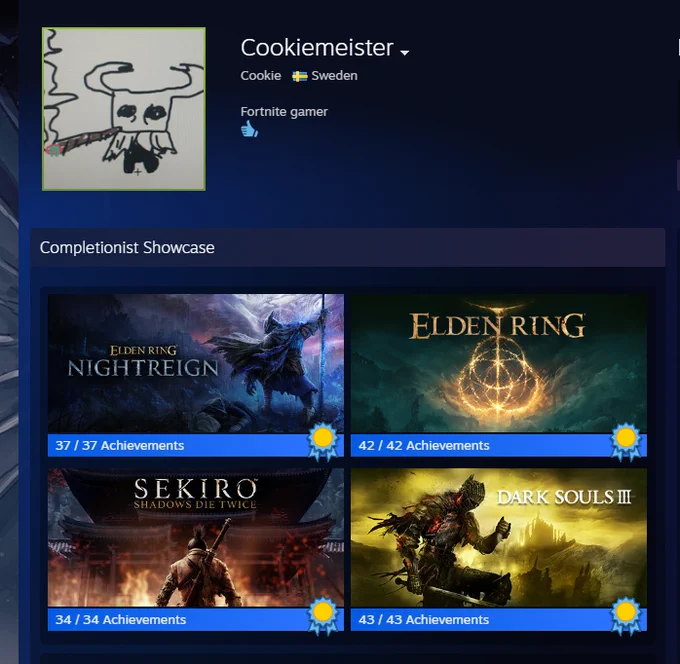Click the completion ribbon badge on Dark Souls III
The width and height of the screenshot is (680, 664).
(x=625, y=616)
